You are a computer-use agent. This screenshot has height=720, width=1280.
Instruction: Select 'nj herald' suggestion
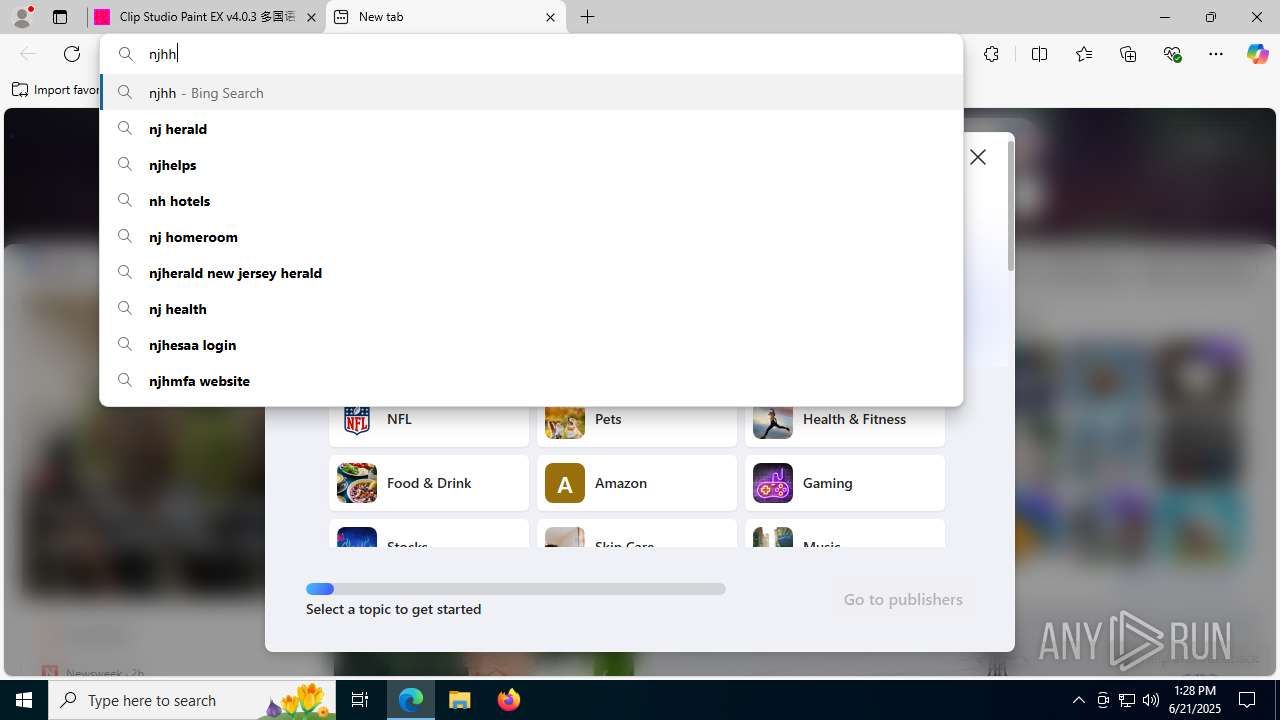531,129
